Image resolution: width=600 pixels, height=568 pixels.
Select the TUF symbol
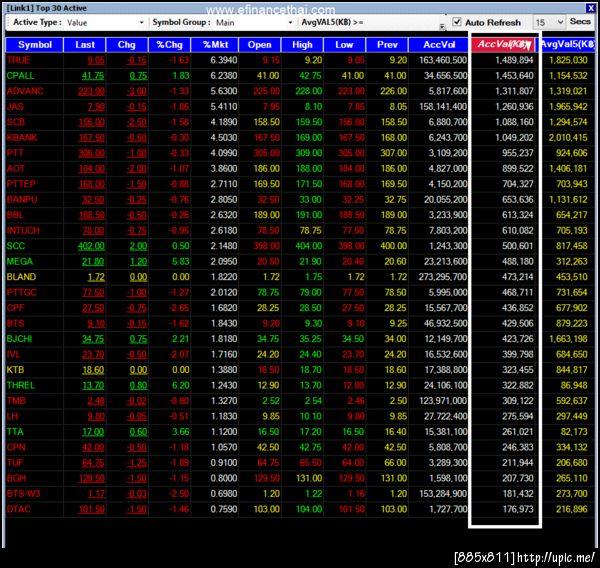tap(15, 463)
